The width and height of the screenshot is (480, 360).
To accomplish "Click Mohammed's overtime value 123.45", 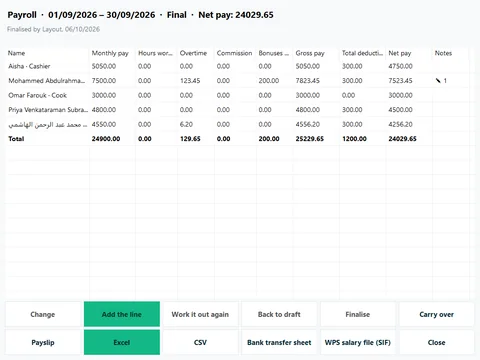I will [x=190, y=81].
